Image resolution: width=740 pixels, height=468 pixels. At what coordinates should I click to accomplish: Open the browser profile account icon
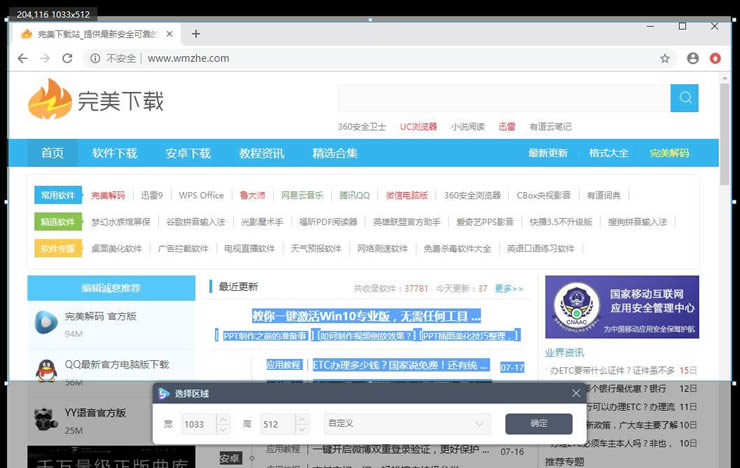coord(693,58)
